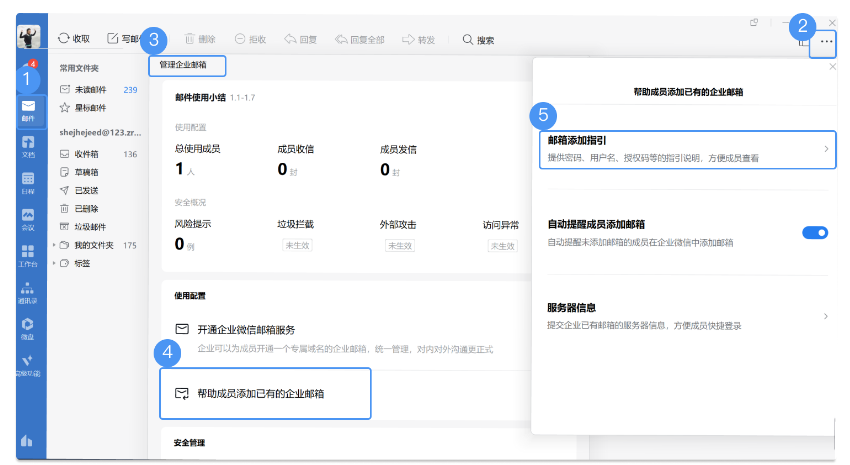Open the 邮件 (Mail) sidebar icon
Screen dimensions: 850x465
29,109
